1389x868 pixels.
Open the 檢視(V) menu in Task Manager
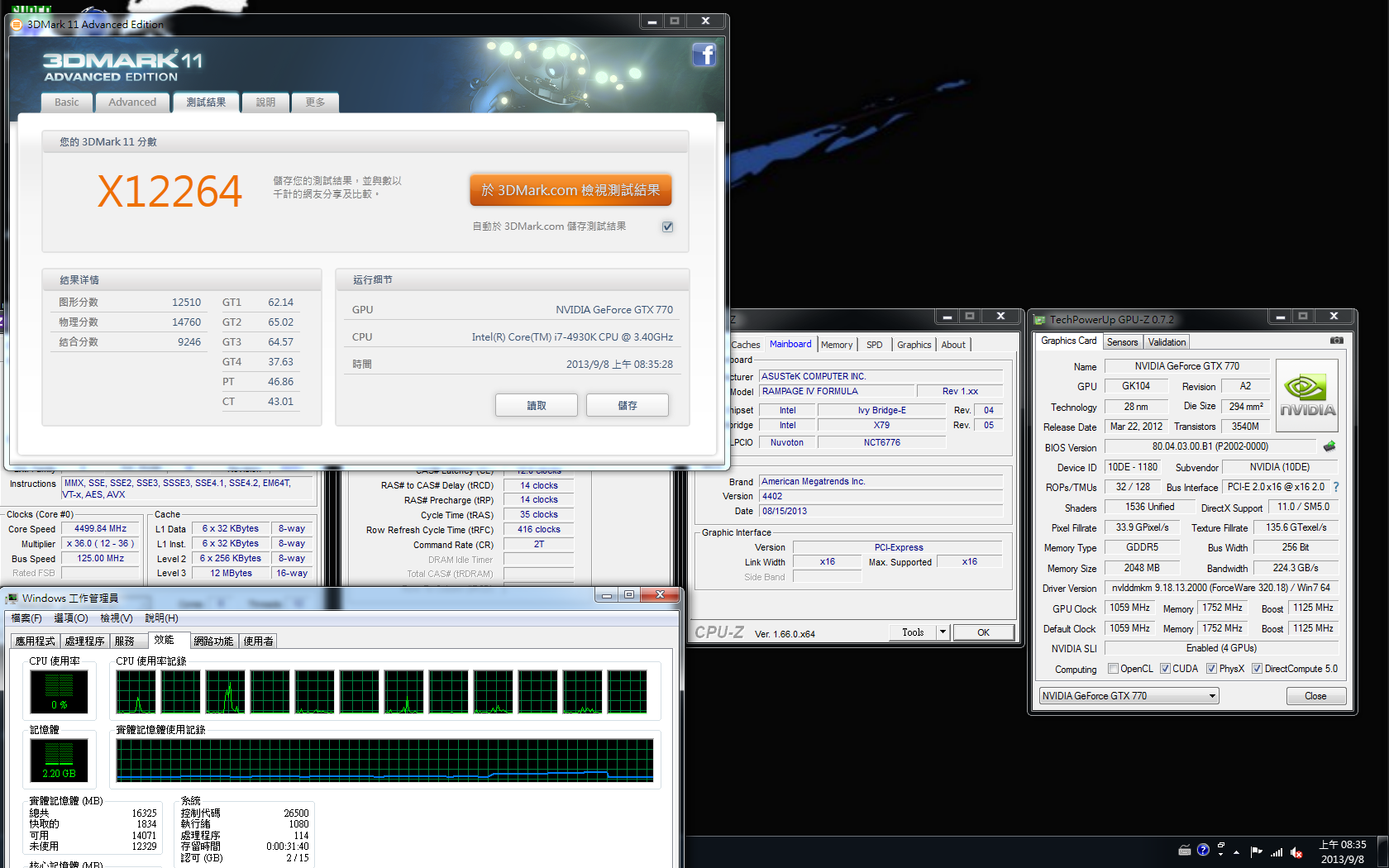click(117, 618)
